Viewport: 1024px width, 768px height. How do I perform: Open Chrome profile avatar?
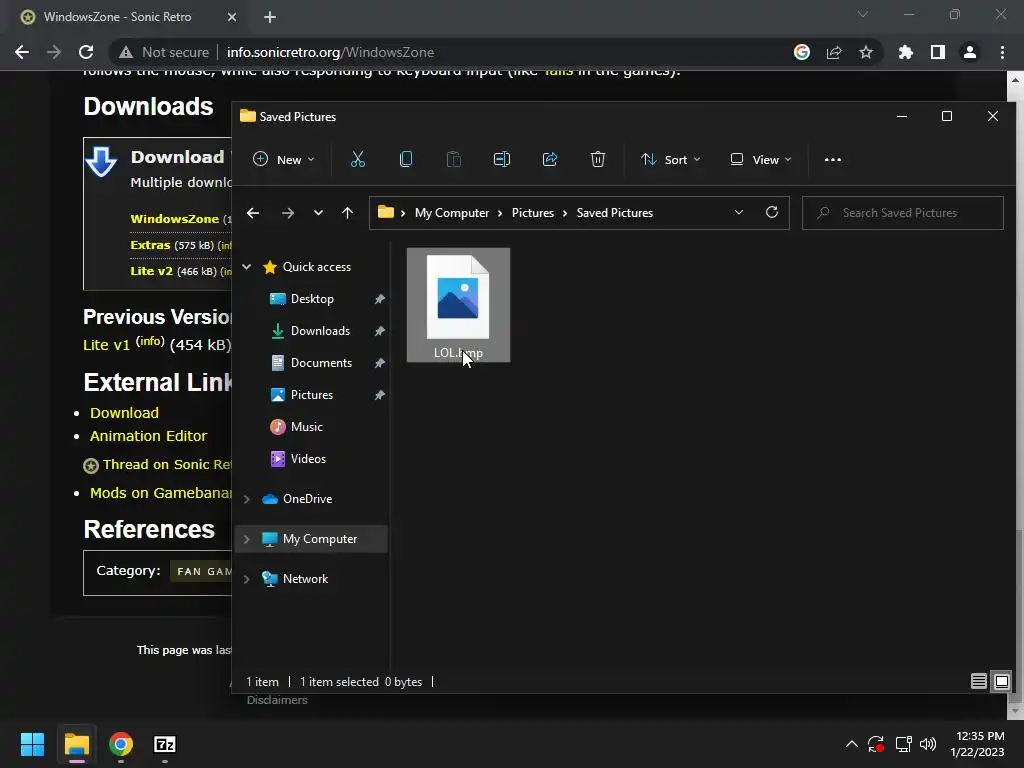(970, 52)
